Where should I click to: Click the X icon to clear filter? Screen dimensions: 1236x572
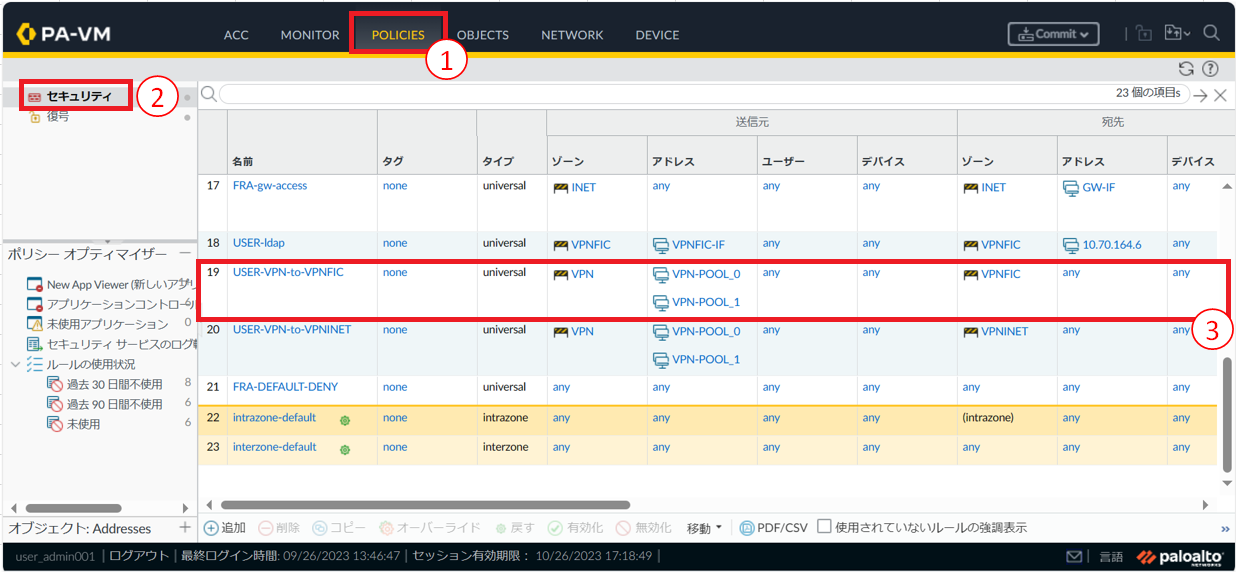(1220, 95)
